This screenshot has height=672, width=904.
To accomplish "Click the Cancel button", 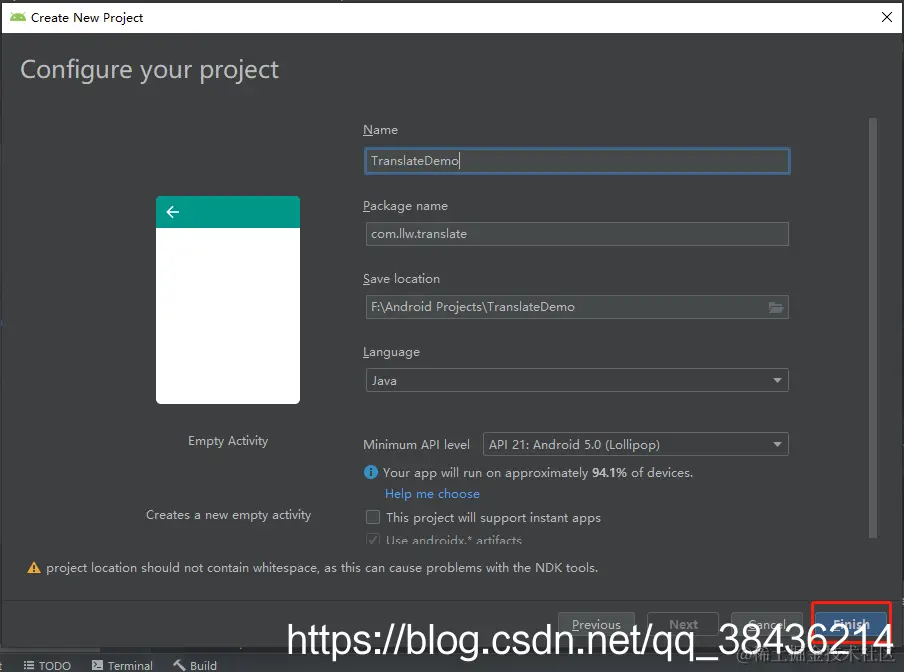I will click(767, 624).
